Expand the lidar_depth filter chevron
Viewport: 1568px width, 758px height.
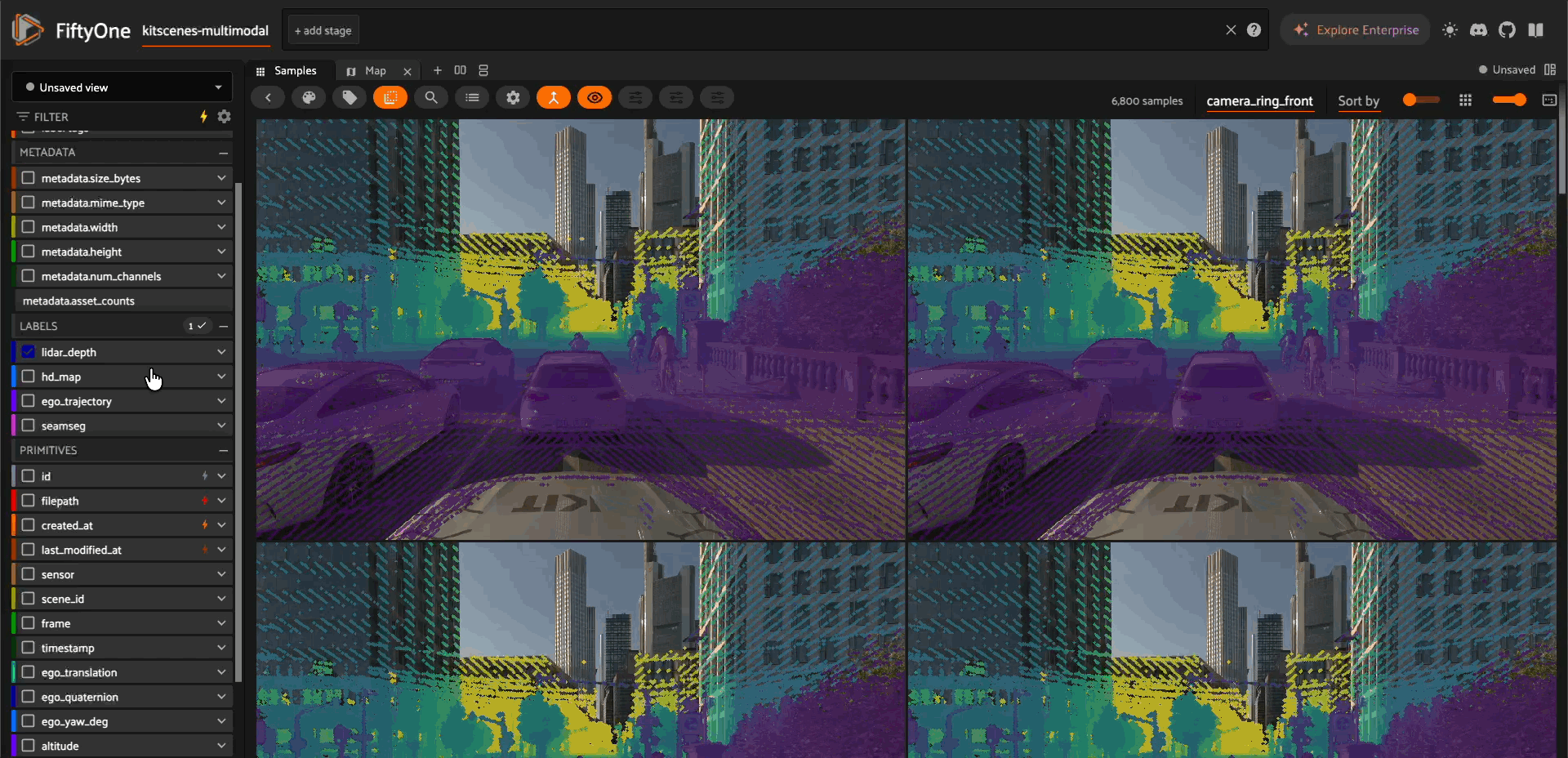(221, 352)
